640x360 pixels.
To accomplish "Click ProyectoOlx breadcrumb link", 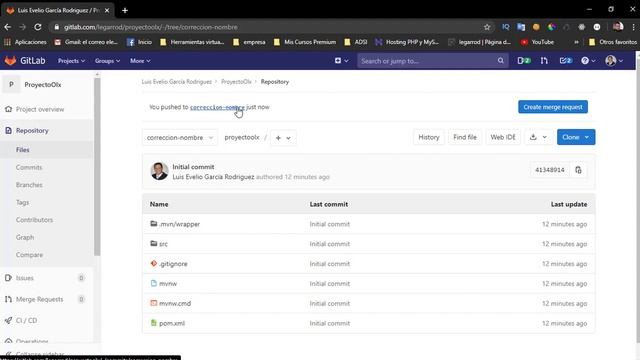I will pyautogui.click(x=236, y=82).
